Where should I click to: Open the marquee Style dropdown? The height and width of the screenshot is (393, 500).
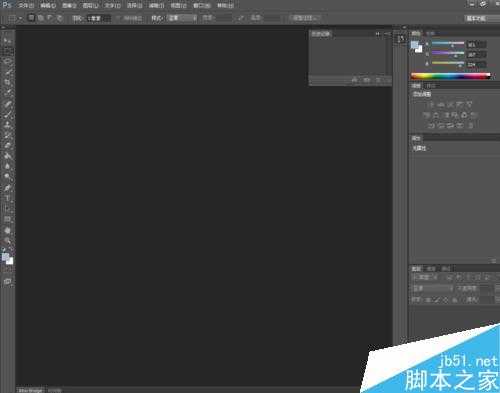[x=182, y=18]
